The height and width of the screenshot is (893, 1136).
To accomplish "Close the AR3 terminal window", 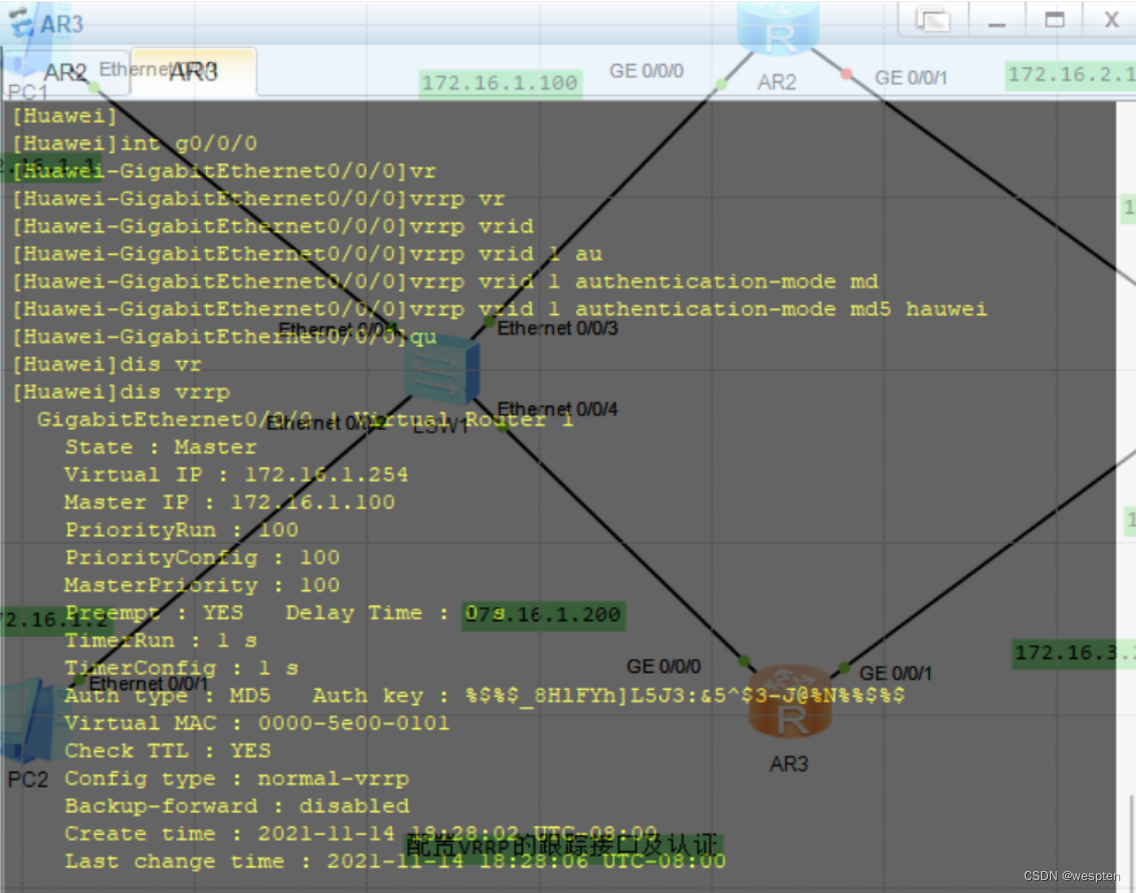I will (1111, 20).
